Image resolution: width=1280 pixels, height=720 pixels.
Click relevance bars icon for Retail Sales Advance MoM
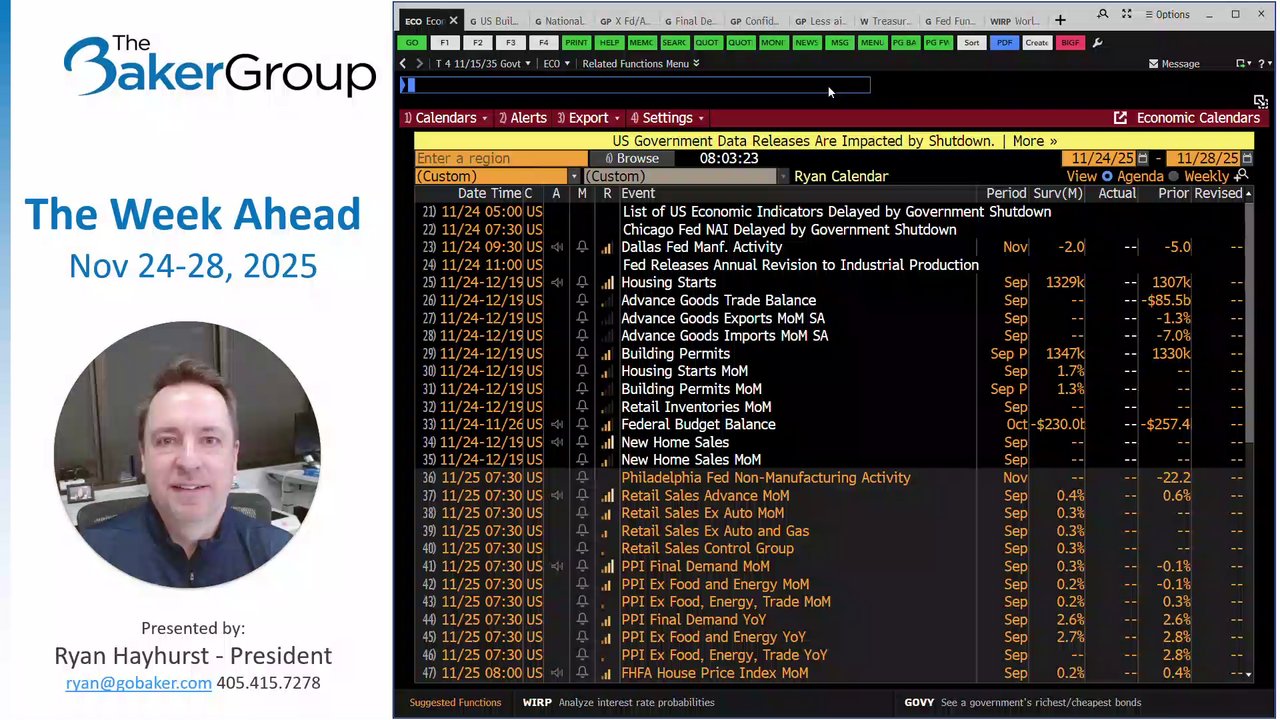[x=607, y=496]
